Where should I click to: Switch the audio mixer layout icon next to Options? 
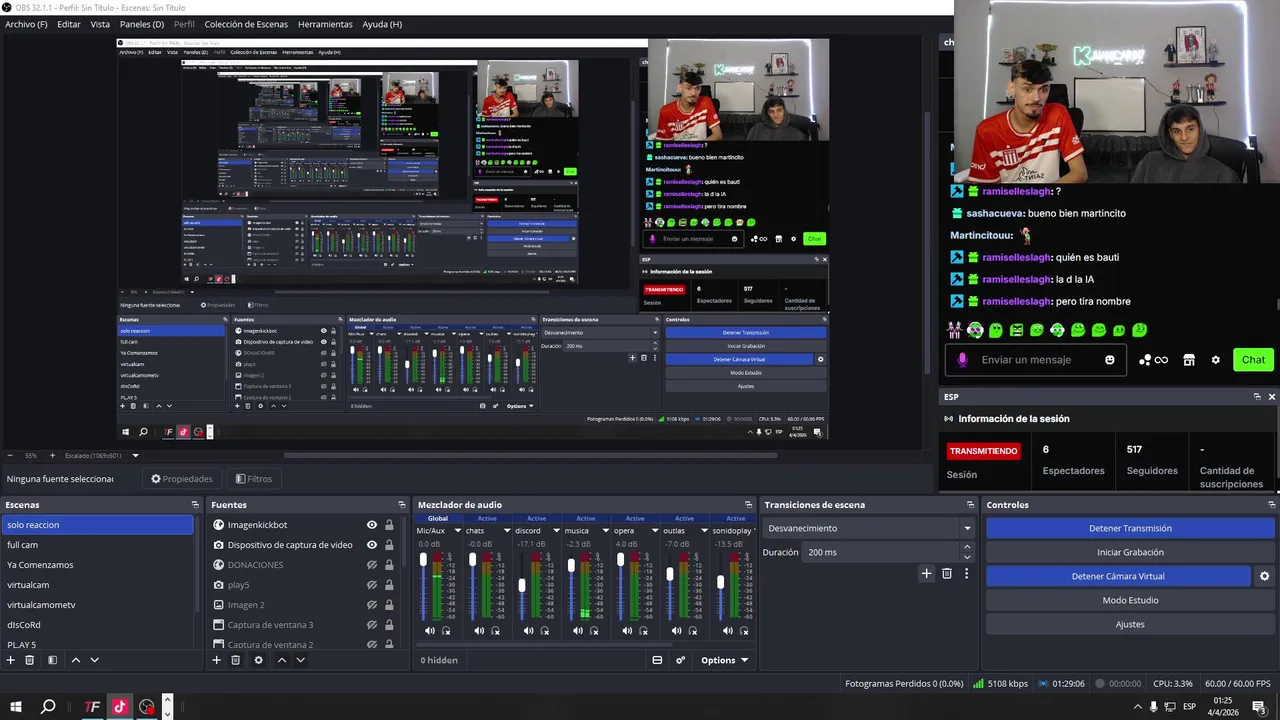point(657,660)
